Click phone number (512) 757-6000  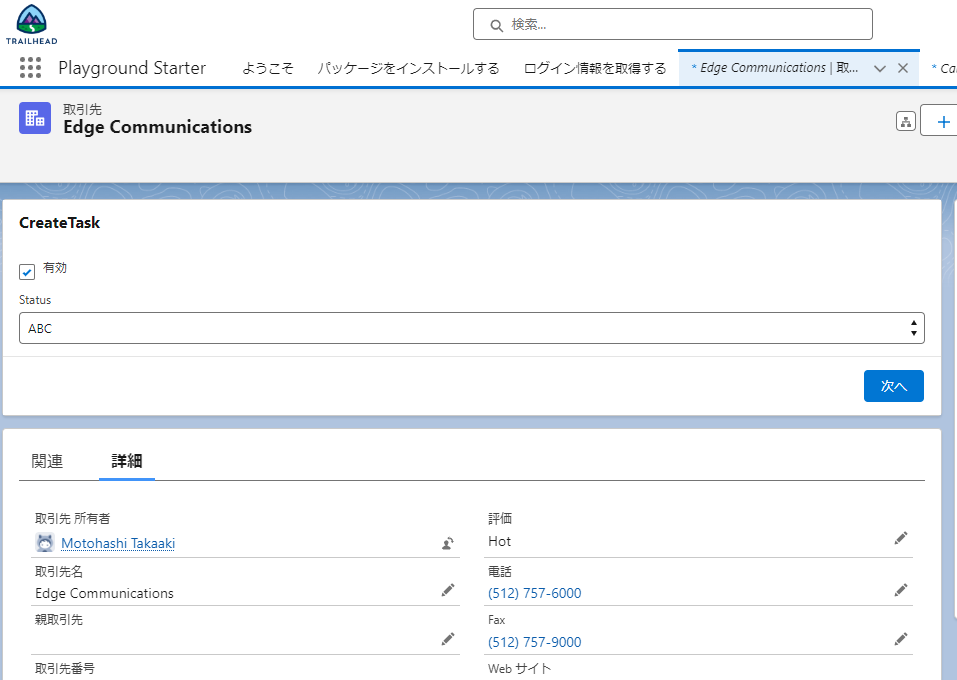(535, 593)
